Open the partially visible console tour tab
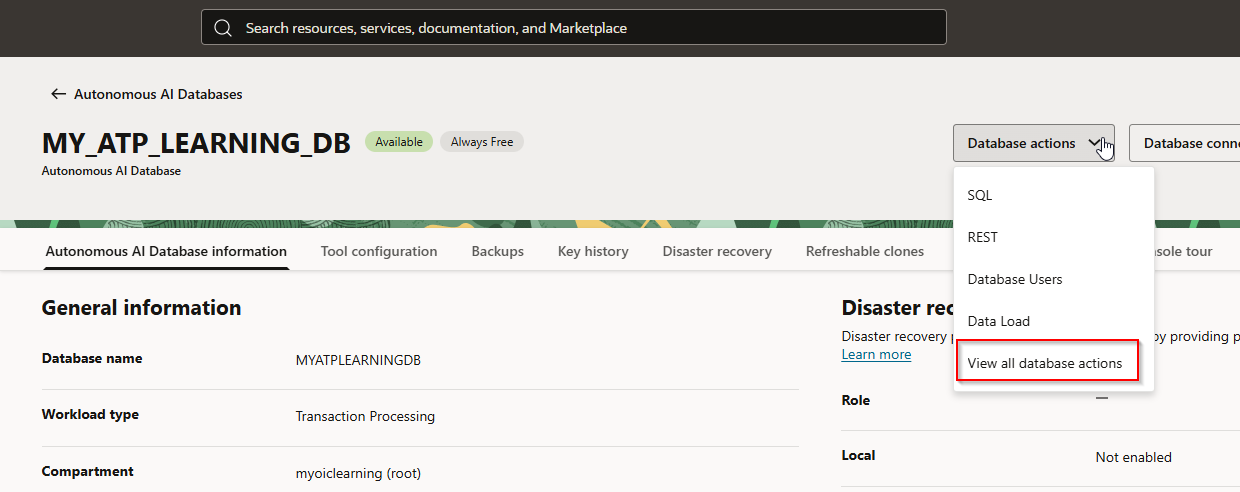 coord(1183,251)
